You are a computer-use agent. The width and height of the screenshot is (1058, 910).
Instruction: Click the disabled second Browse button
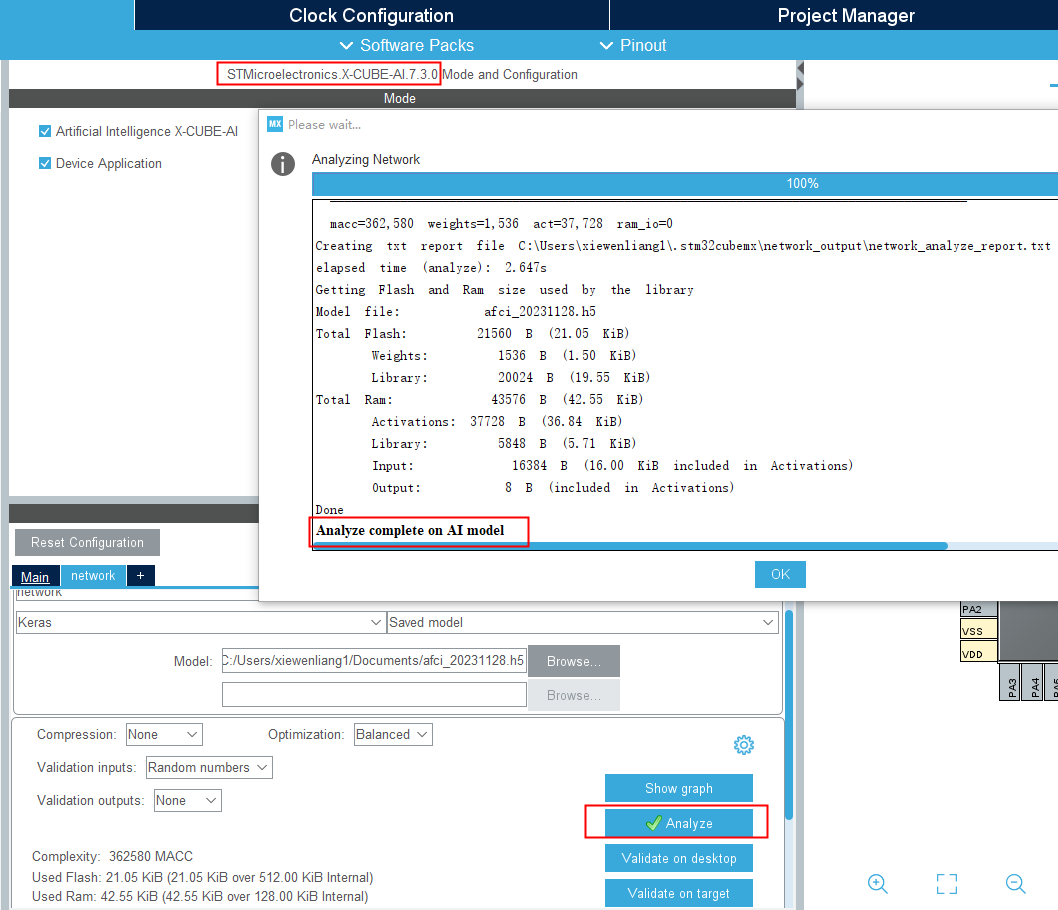tap(574, 695)
